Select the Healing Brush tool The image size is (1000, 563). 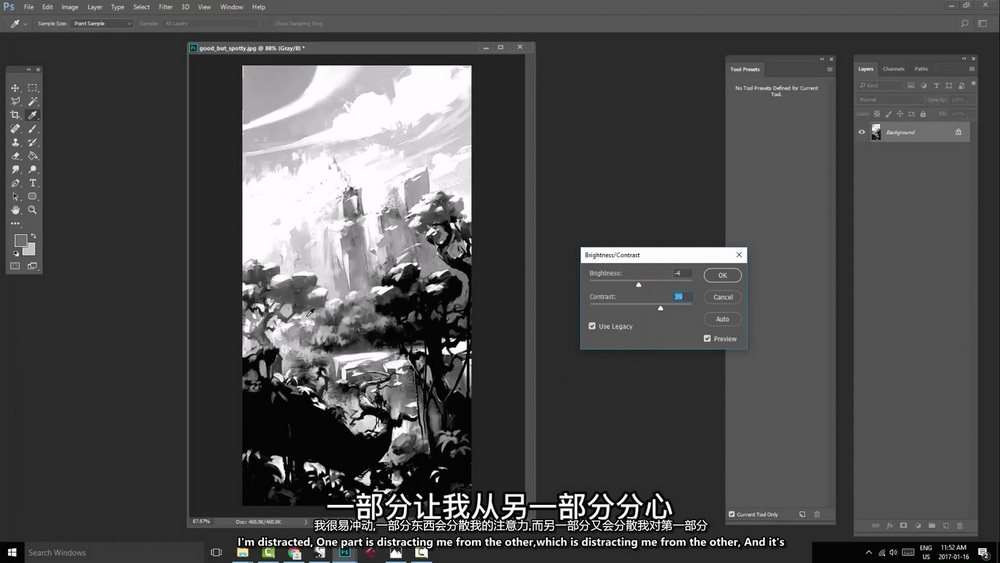click(x=15, y=129)
